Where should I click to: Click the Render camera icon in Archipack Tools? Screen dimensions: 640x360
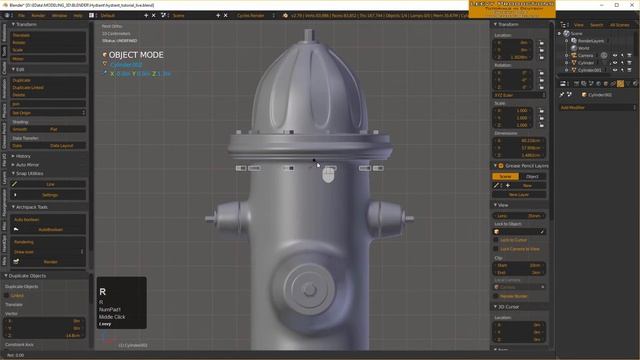pos(16,262)
